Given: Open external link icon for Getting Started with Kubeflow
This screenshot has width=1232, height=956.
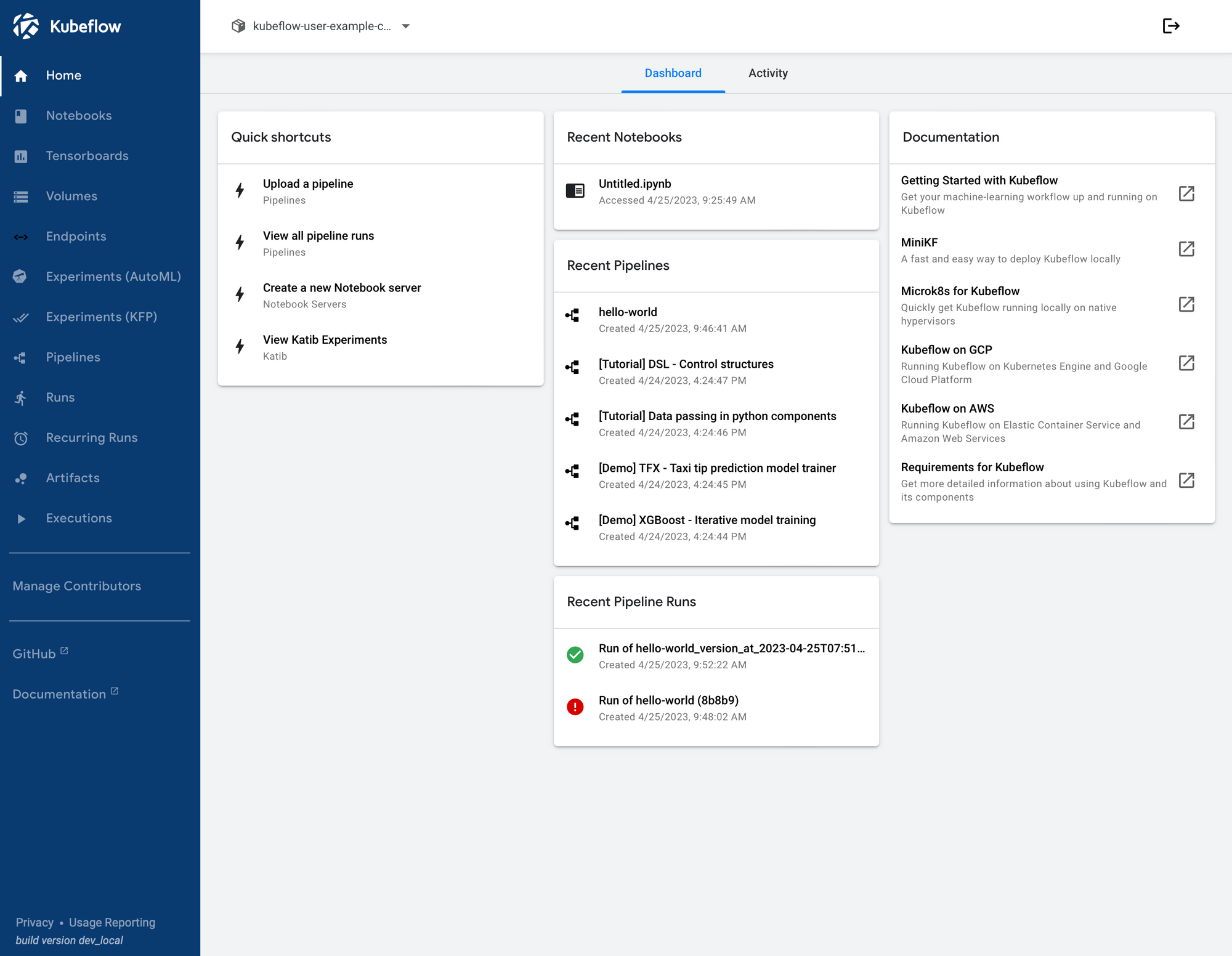Looking at the screenshot, I should click(1186, 193).
